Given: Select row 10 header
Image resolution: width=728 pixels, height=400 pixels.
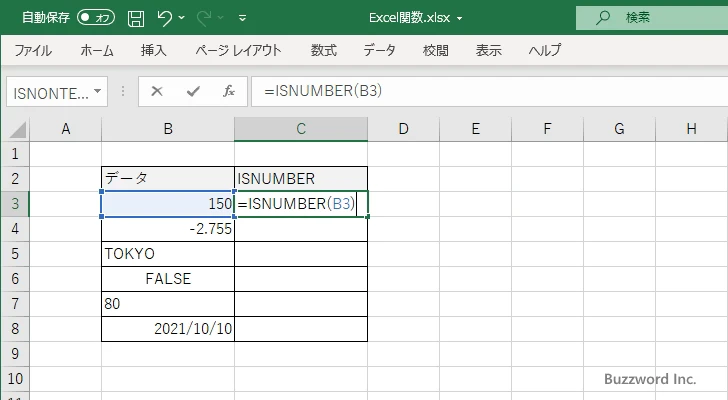Looking at the screenshot, I should pyautogui.click(x=15, y=379).
